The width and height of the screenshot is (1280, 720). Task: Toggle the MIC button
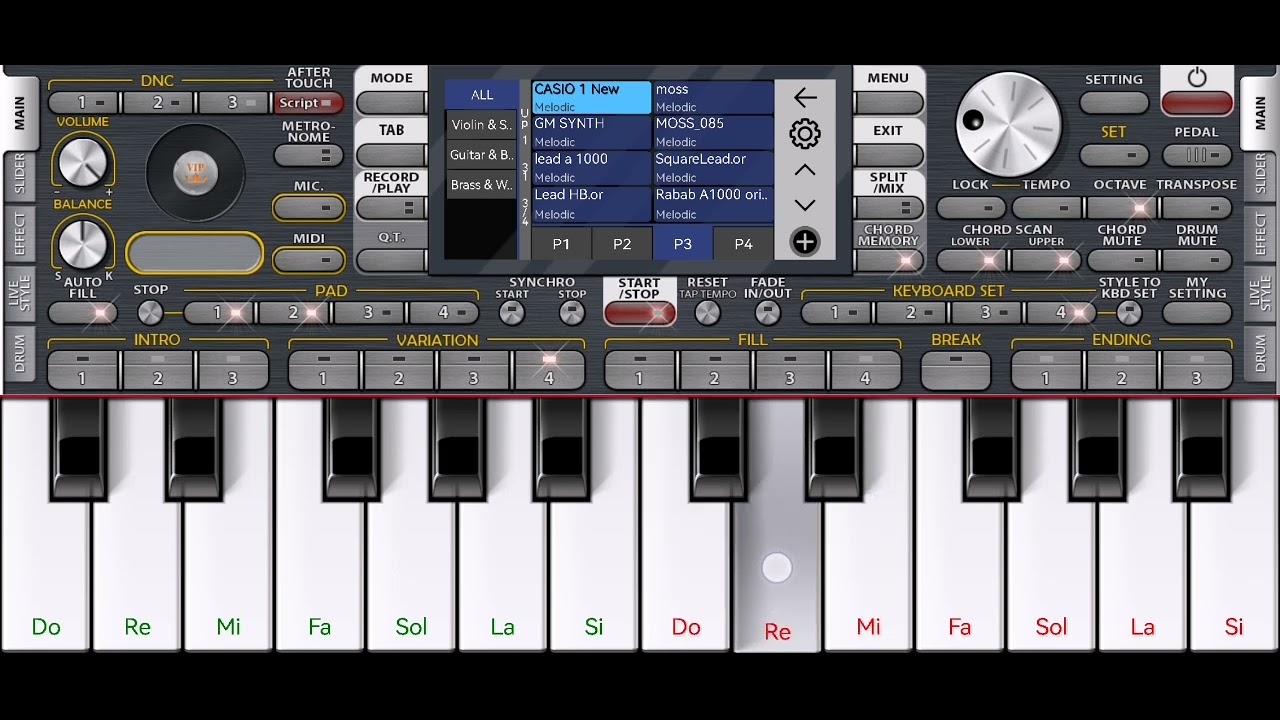309,208
